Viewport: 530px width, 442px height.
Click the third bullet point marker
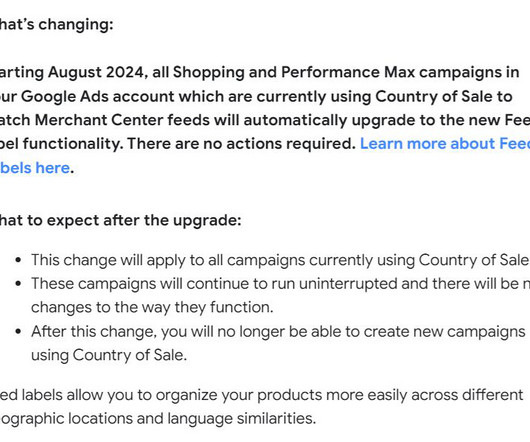18,332
